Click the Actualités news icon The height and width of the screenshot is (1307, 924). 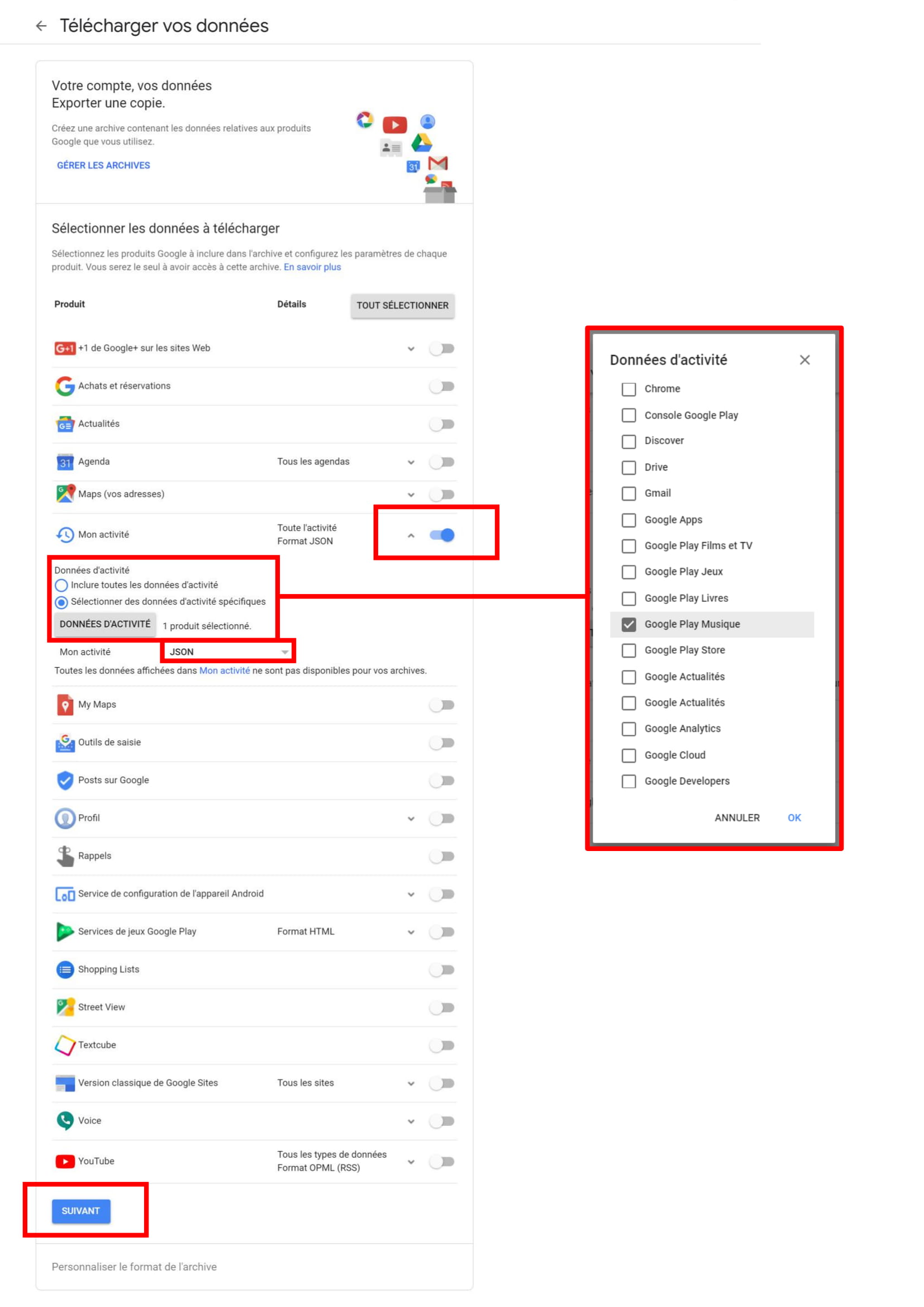[x=65, y=424]
